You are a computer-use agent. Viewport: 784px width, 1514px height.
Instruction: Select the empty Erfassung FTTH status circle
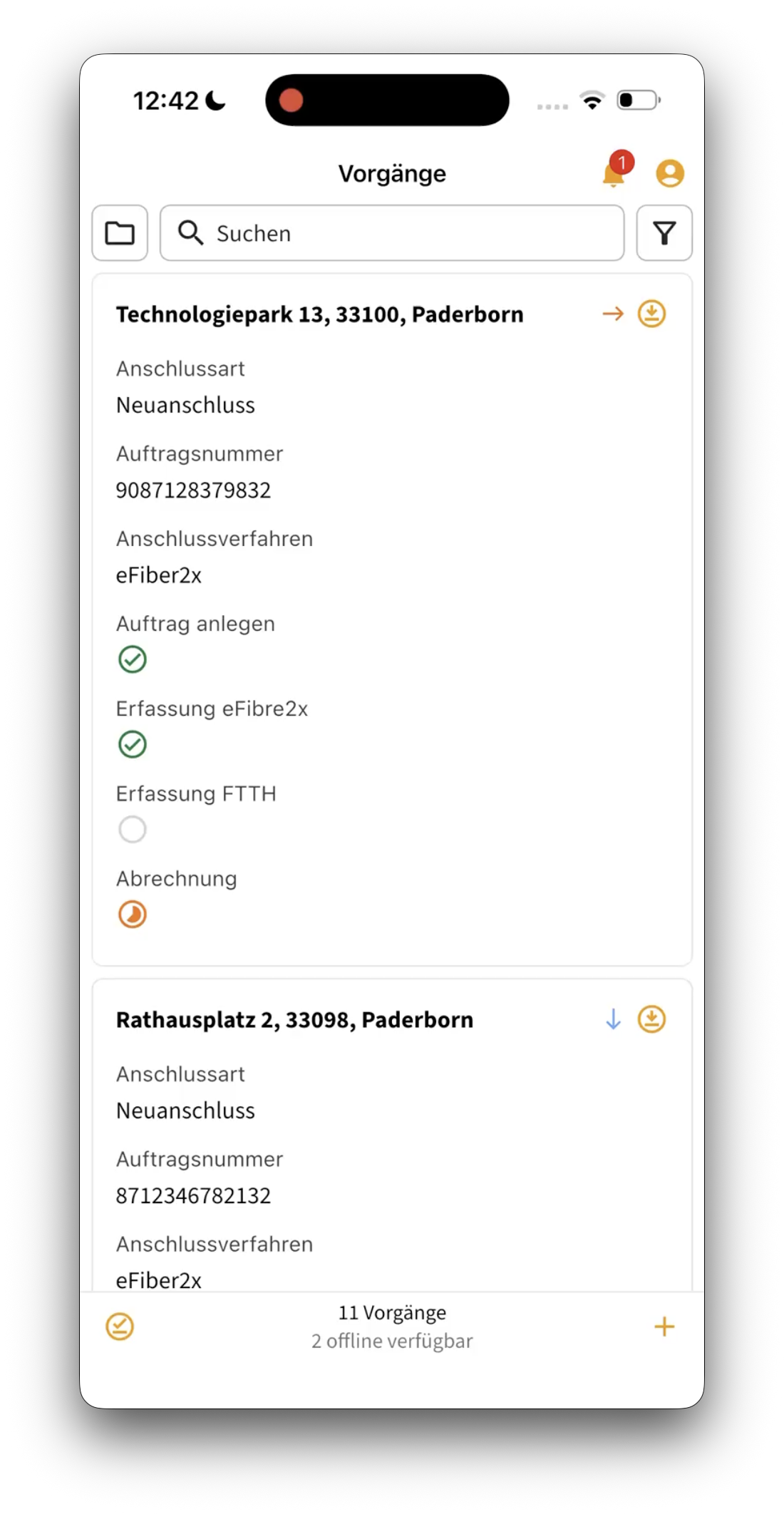(x=133, y=829)
